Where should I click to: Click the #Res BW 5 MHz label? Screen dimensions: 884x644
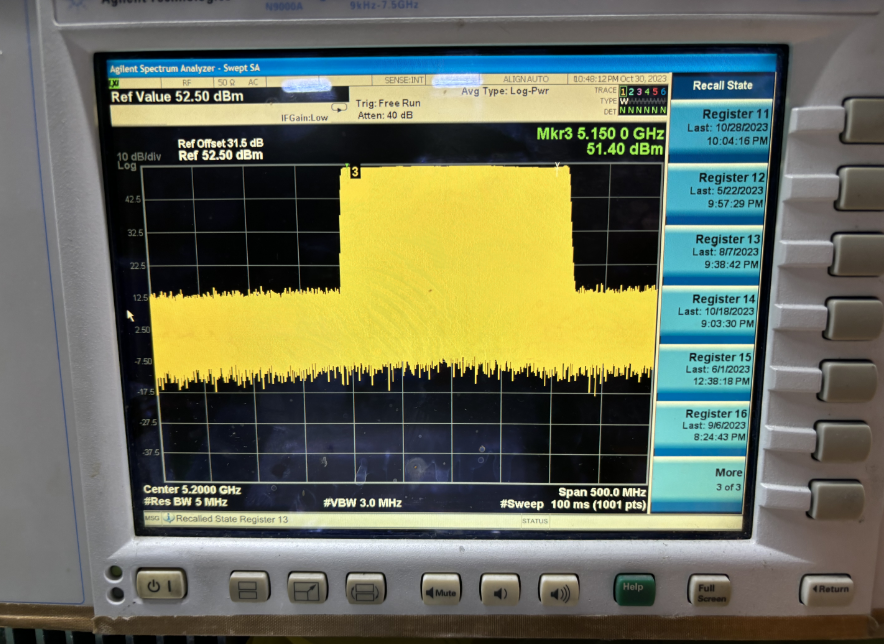pyautogui.click(x=185, y=502)
